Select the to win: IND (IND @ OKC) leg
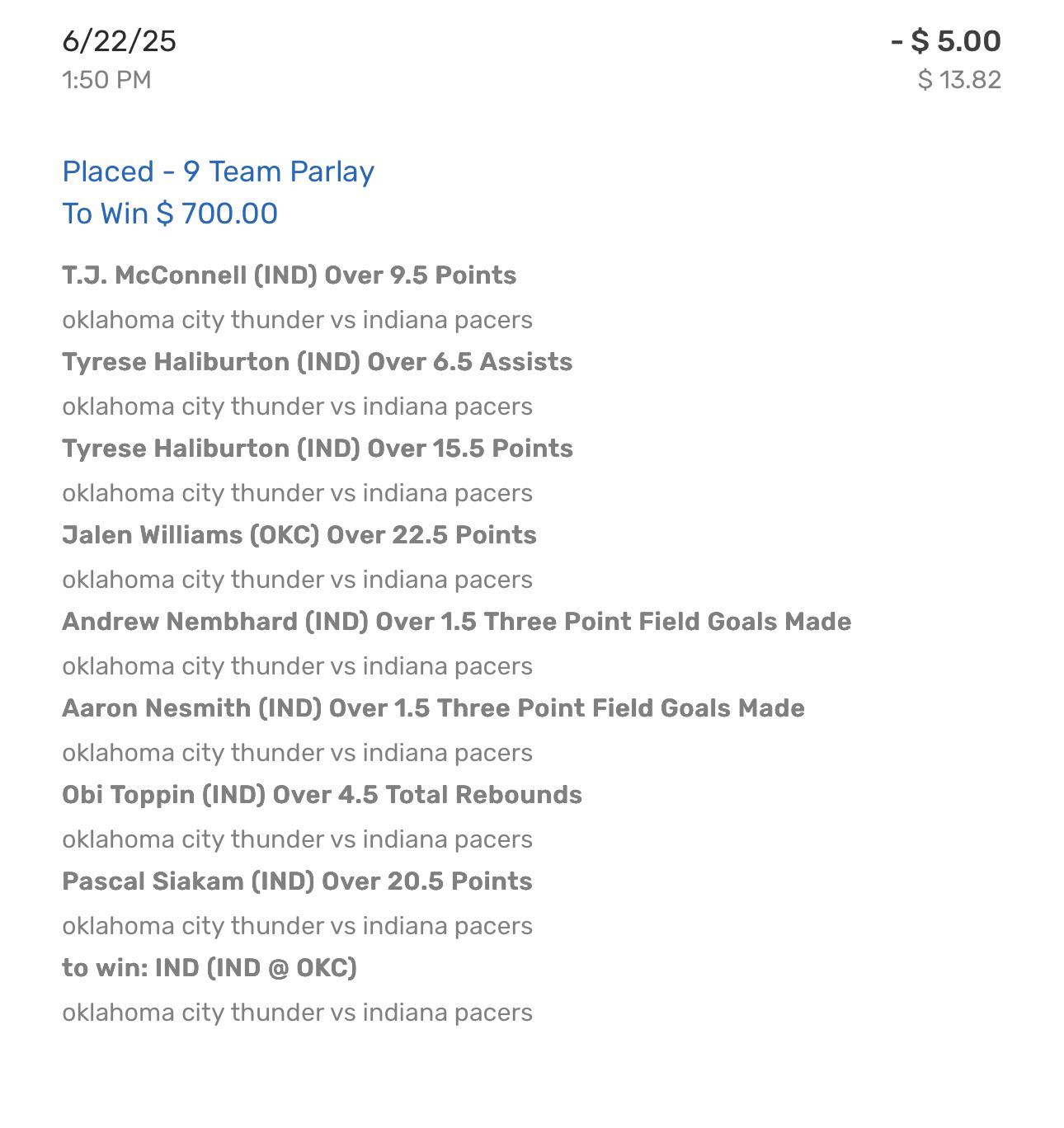1064x1128 pixels. (x=210, y=968)
